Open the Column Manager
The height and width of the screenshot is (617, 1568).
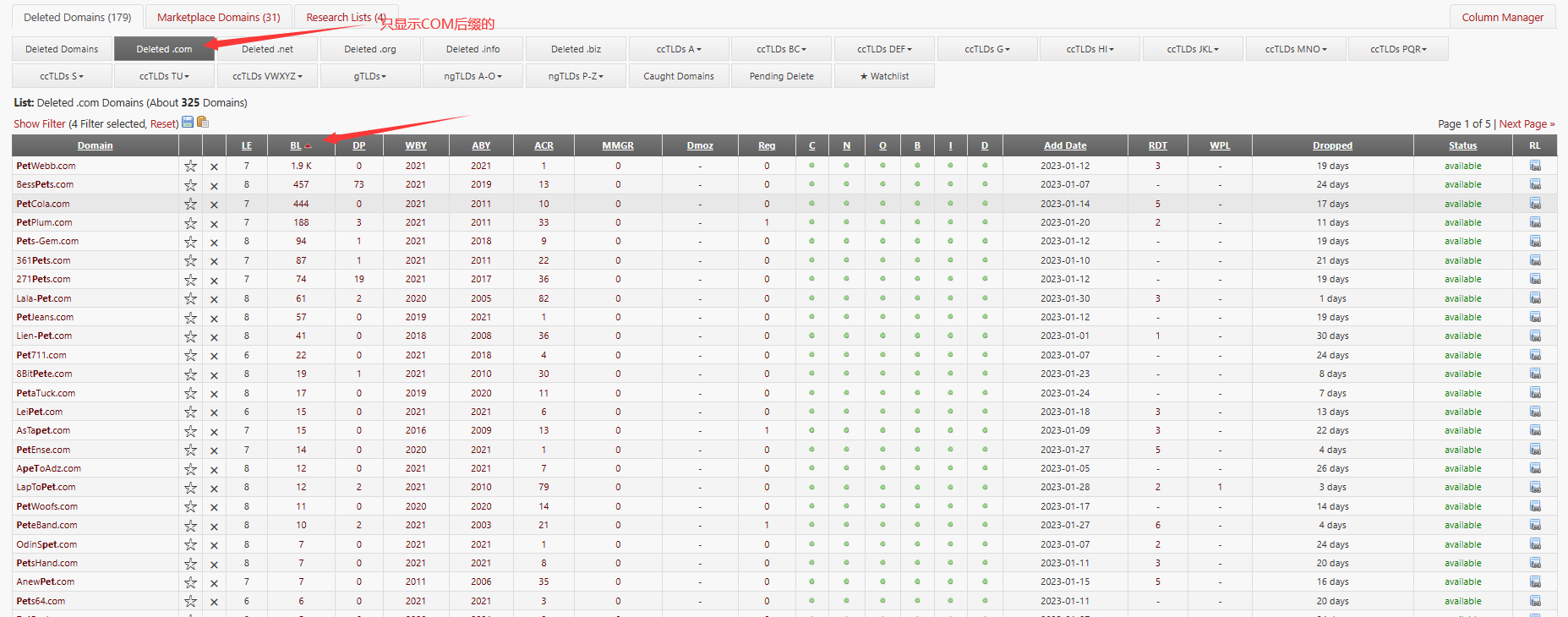1502,17
